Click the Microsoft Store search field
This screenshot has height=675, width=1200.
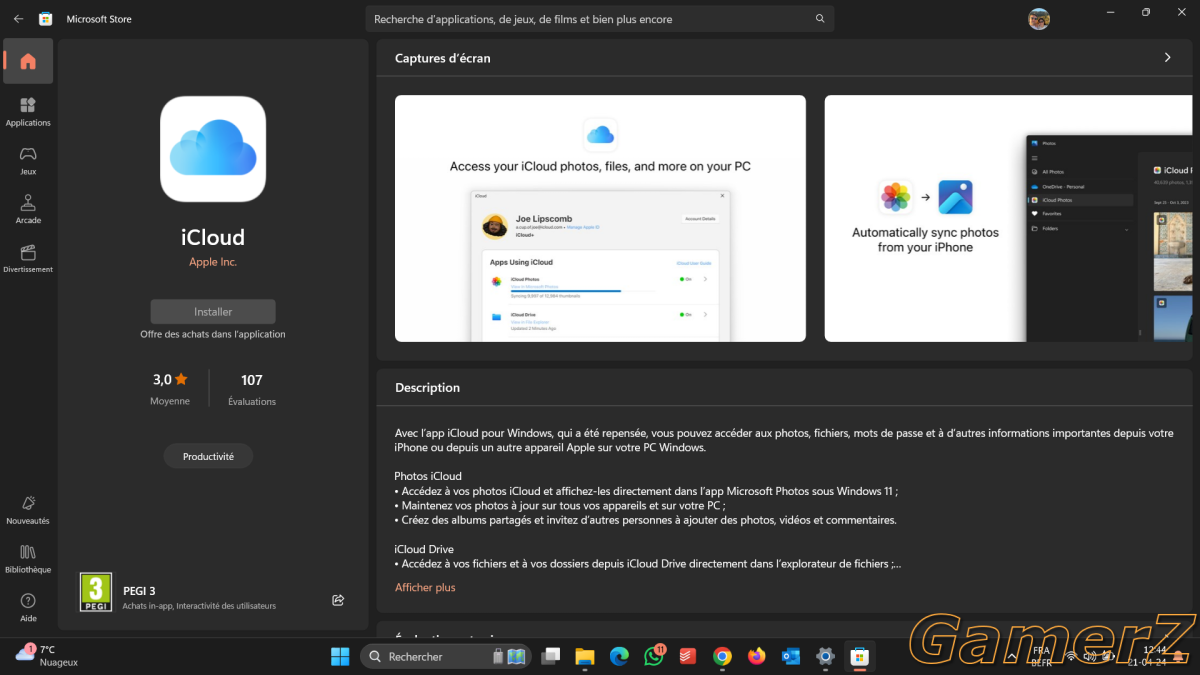600,19
